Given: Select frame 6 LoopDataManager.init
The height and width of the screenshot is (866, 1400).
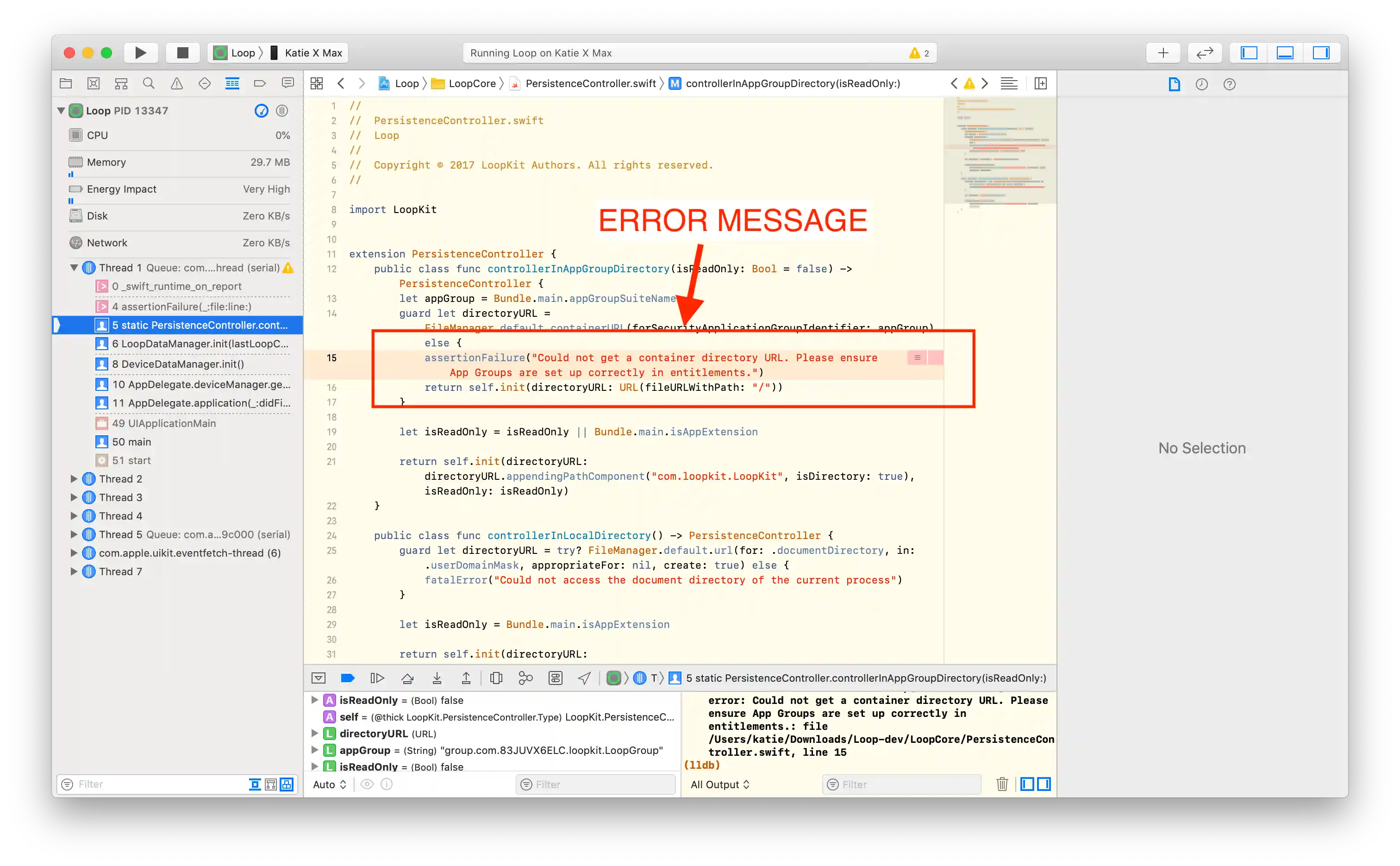Looking at the screenshot, I should click(200, 344).
